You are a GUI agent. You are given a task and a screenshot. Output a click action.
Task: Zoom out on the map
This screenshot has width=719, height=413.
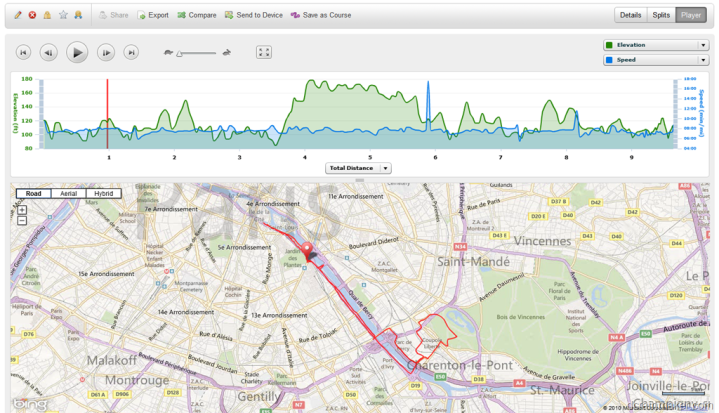click(x=22, y=220)
